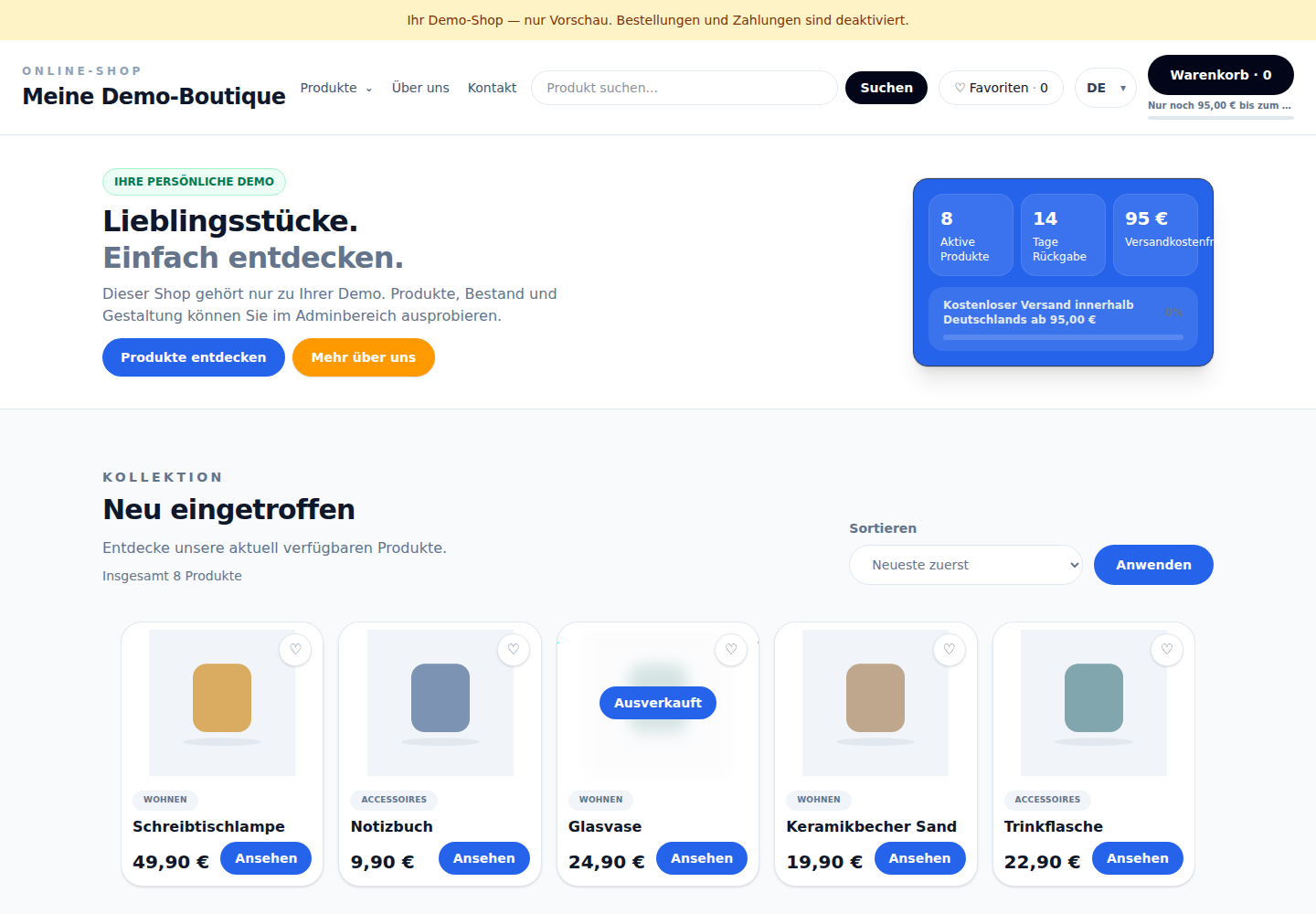Click the Glasvase product title

605,826
